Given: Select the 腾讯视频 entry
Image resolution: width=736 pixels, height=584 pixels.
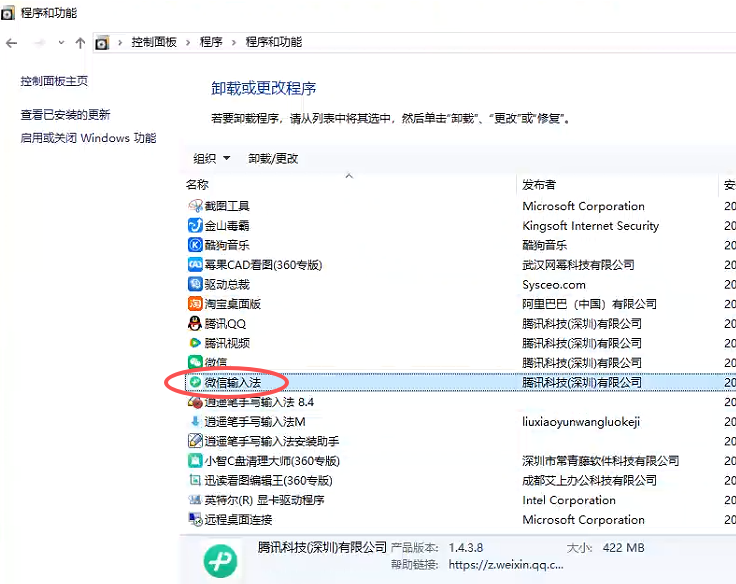Looking at the screenshot, I should (x=227, y=343).
